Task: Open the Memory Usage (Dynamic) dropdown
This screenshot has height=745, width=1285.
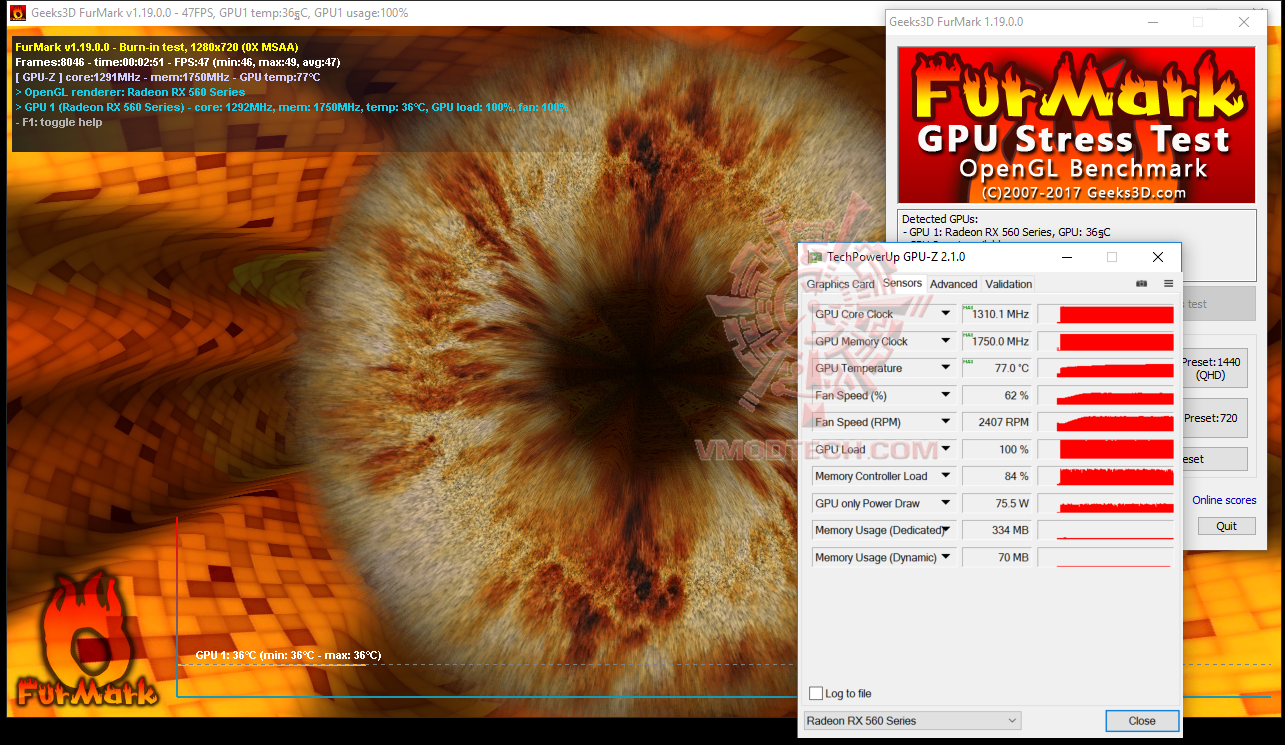Action: point(945,557)
